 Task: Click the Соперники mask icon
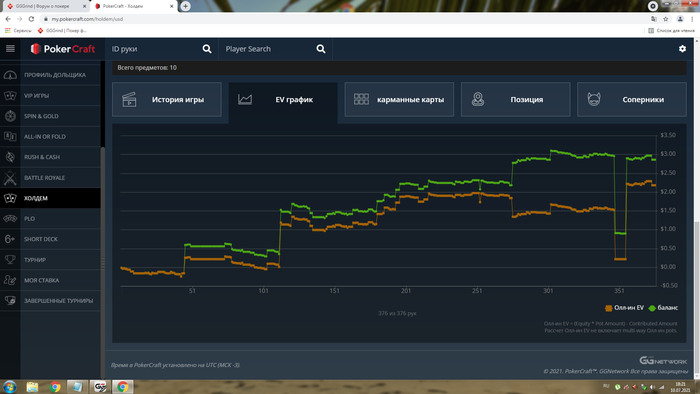tap(594, 99)
